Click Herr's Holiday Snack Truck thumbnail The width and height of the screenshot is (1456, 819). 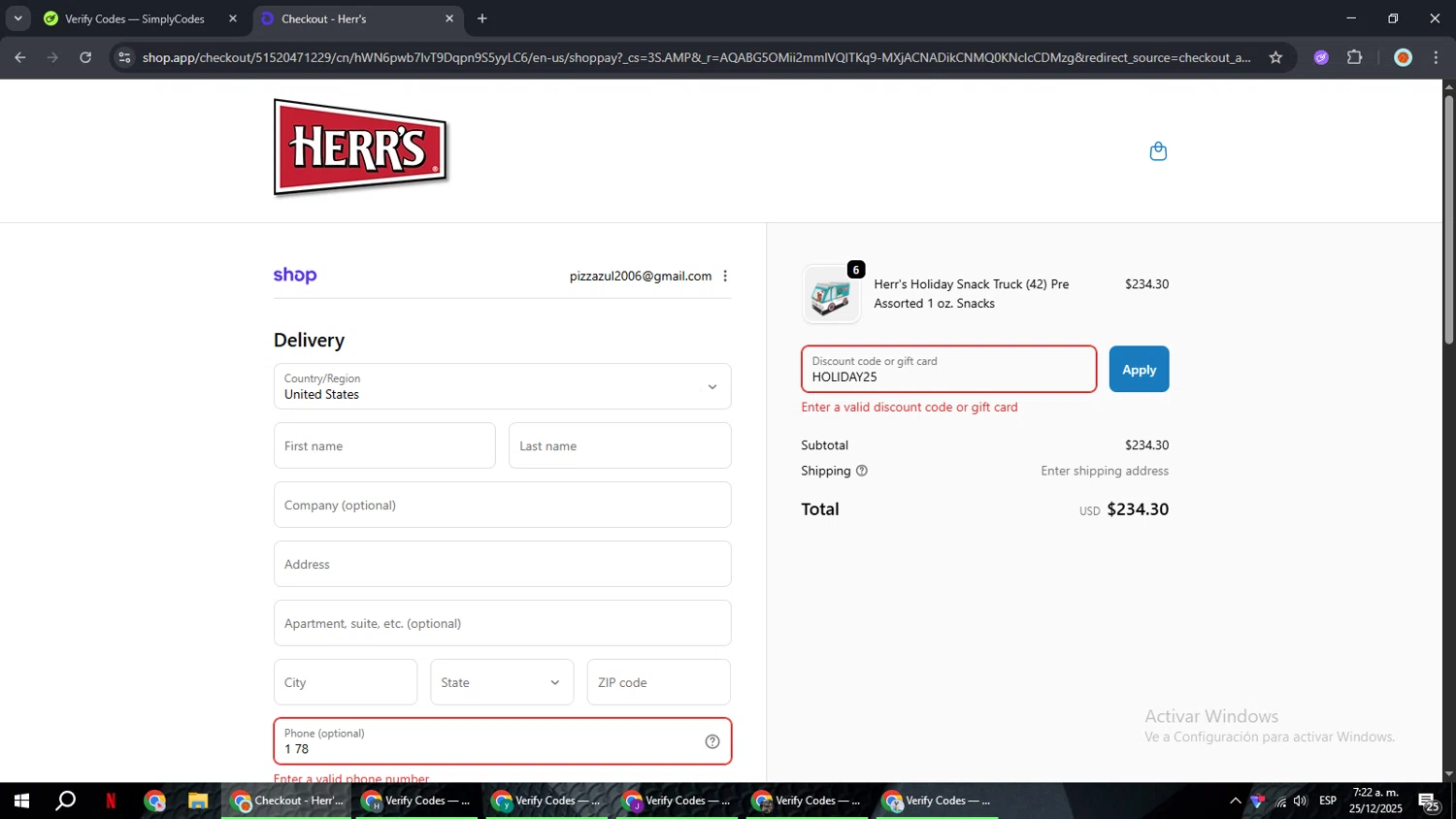pos(832,294)
